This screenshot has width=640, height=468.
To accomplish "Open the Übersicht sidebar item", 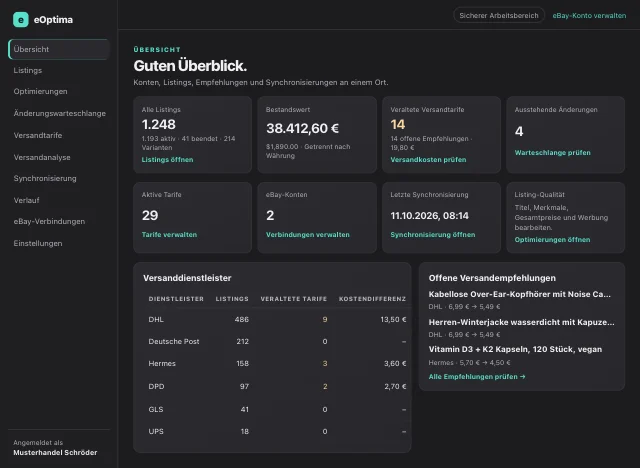I will [x=59, y=49].
